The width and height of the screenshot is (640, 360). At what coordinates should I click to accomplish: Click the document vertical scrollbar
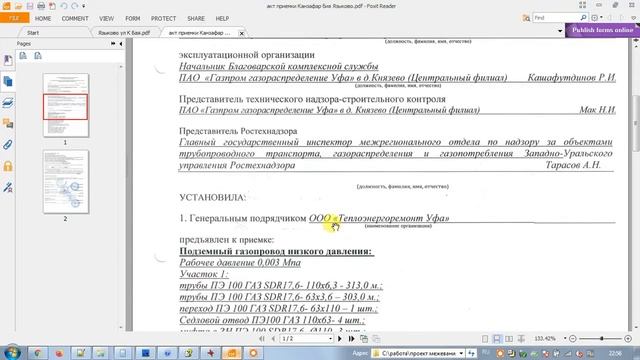click(636, 122)
